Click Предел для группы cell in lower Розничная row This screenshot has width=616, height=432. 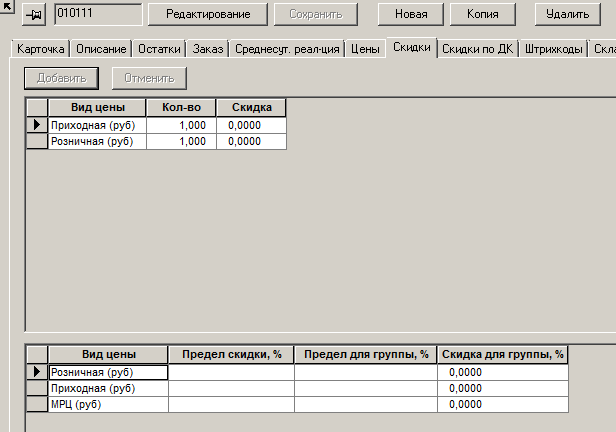(366, 372)
